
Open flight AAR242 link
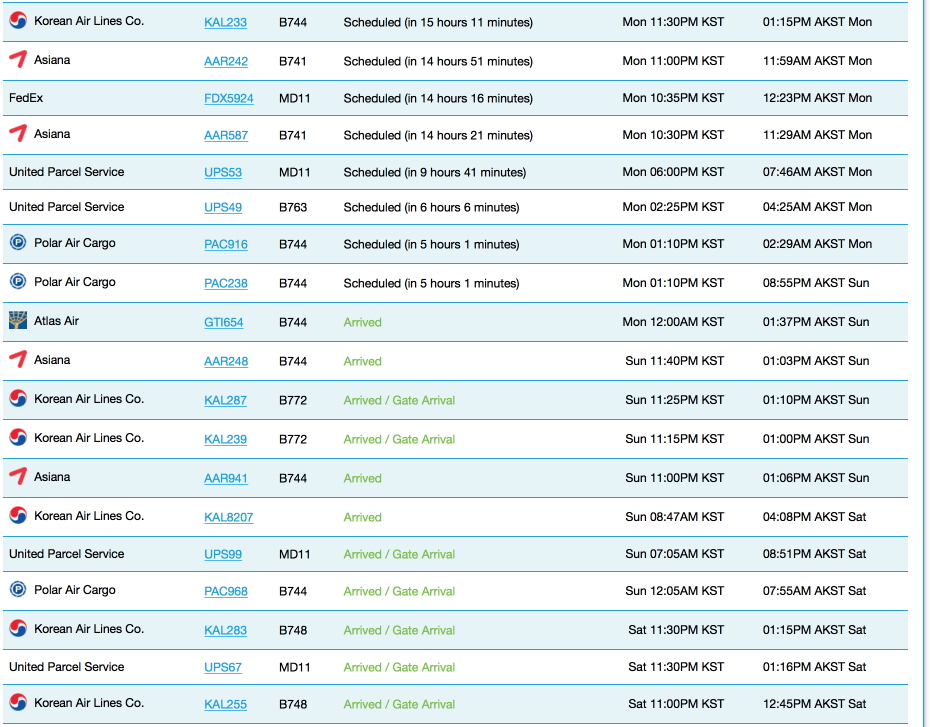point(226,61)
